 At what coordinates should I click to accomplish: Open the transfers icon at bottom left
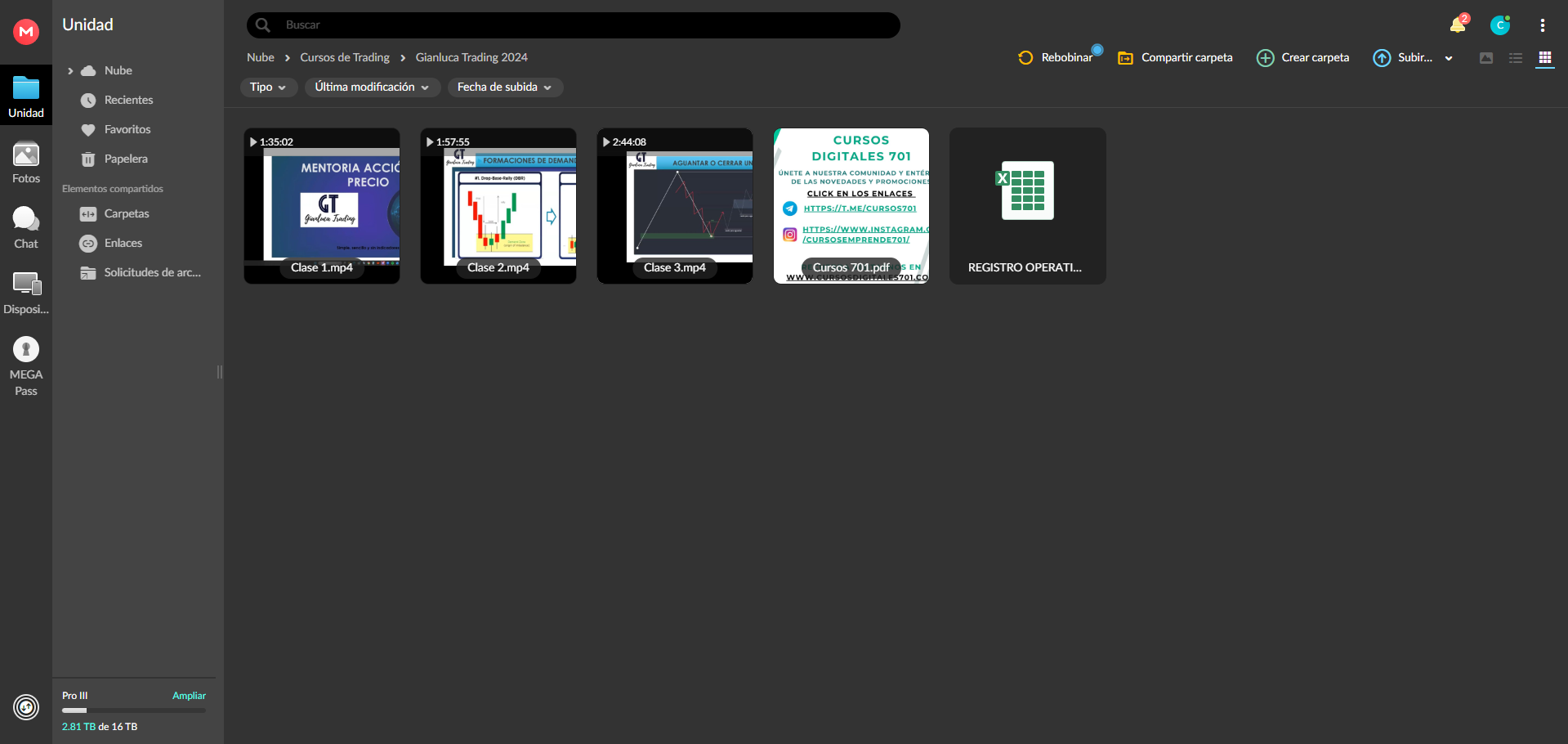tap(26, 706)
